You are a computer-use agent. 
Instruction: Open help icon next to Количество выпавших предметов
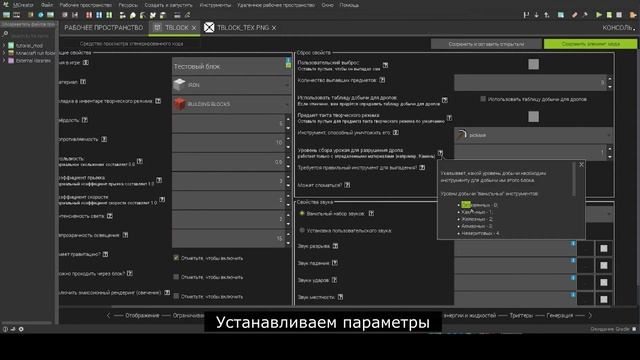click(x=382, y=80)
